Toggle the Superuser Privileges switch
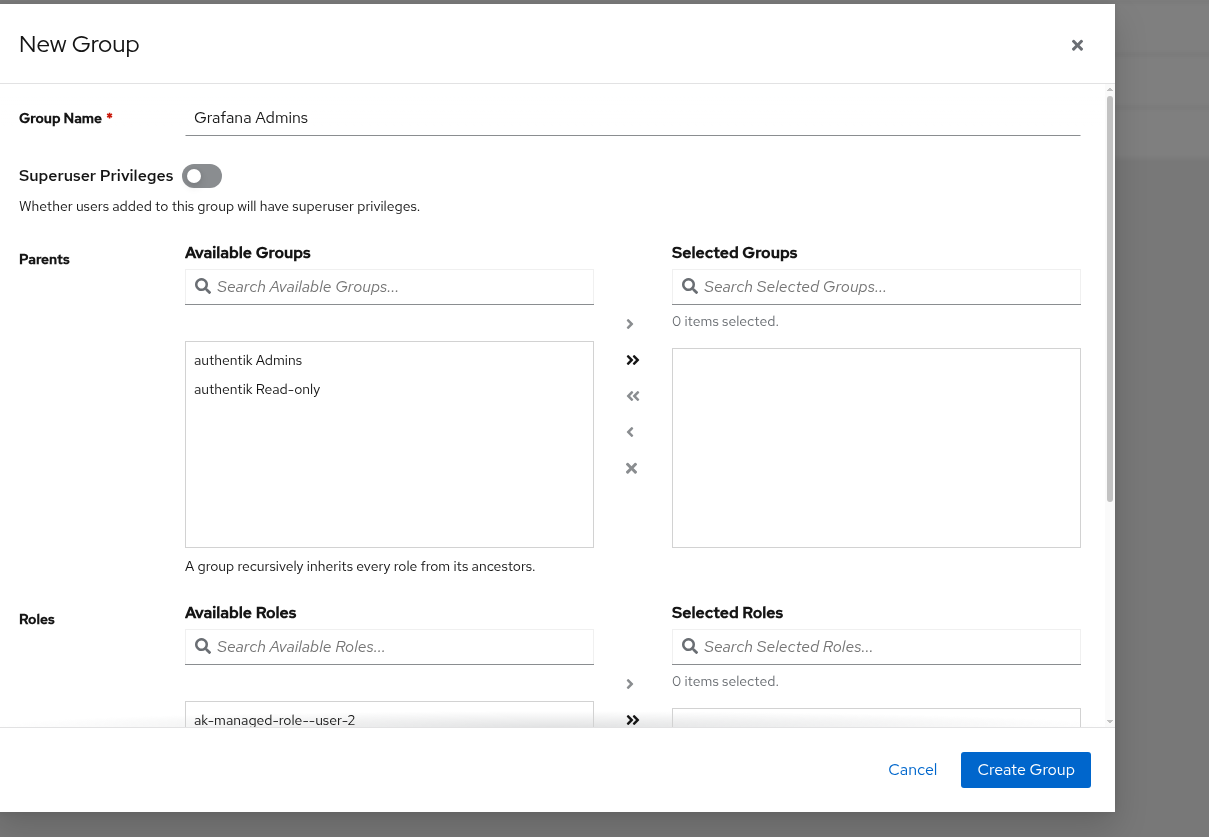 (x=202, y=176)
